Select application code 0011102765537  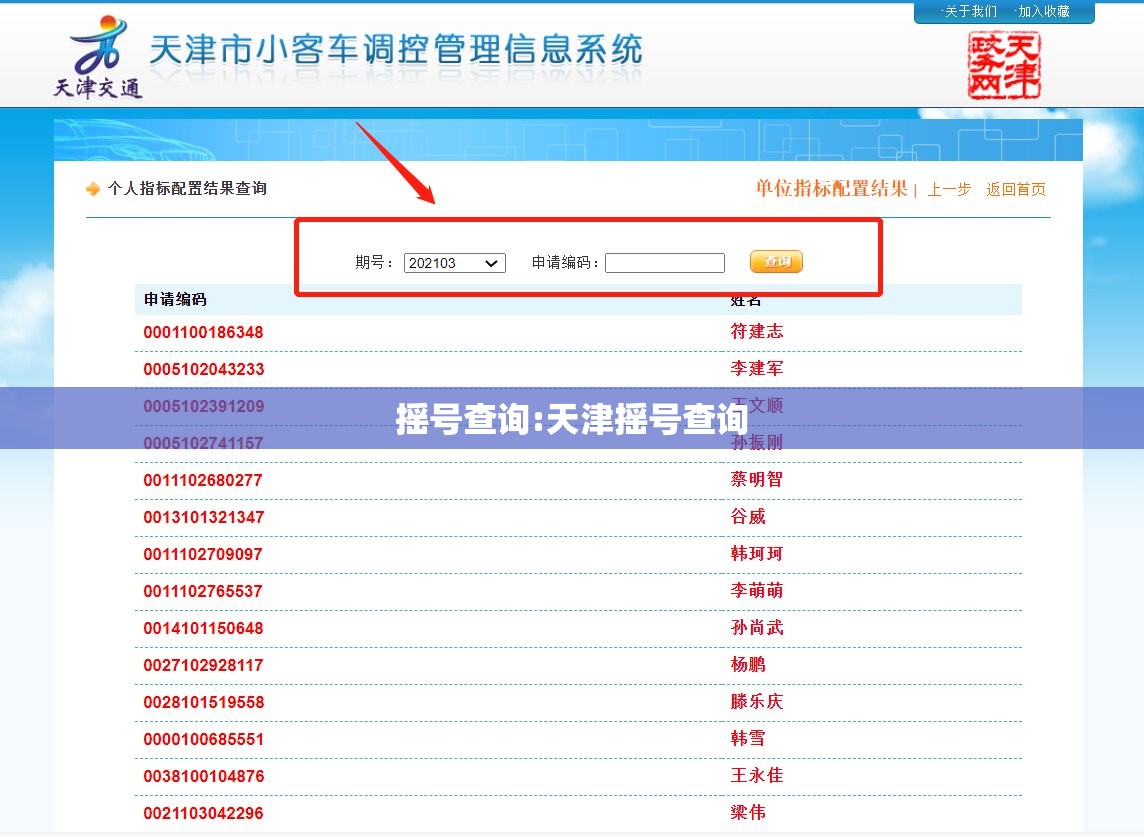202,591
